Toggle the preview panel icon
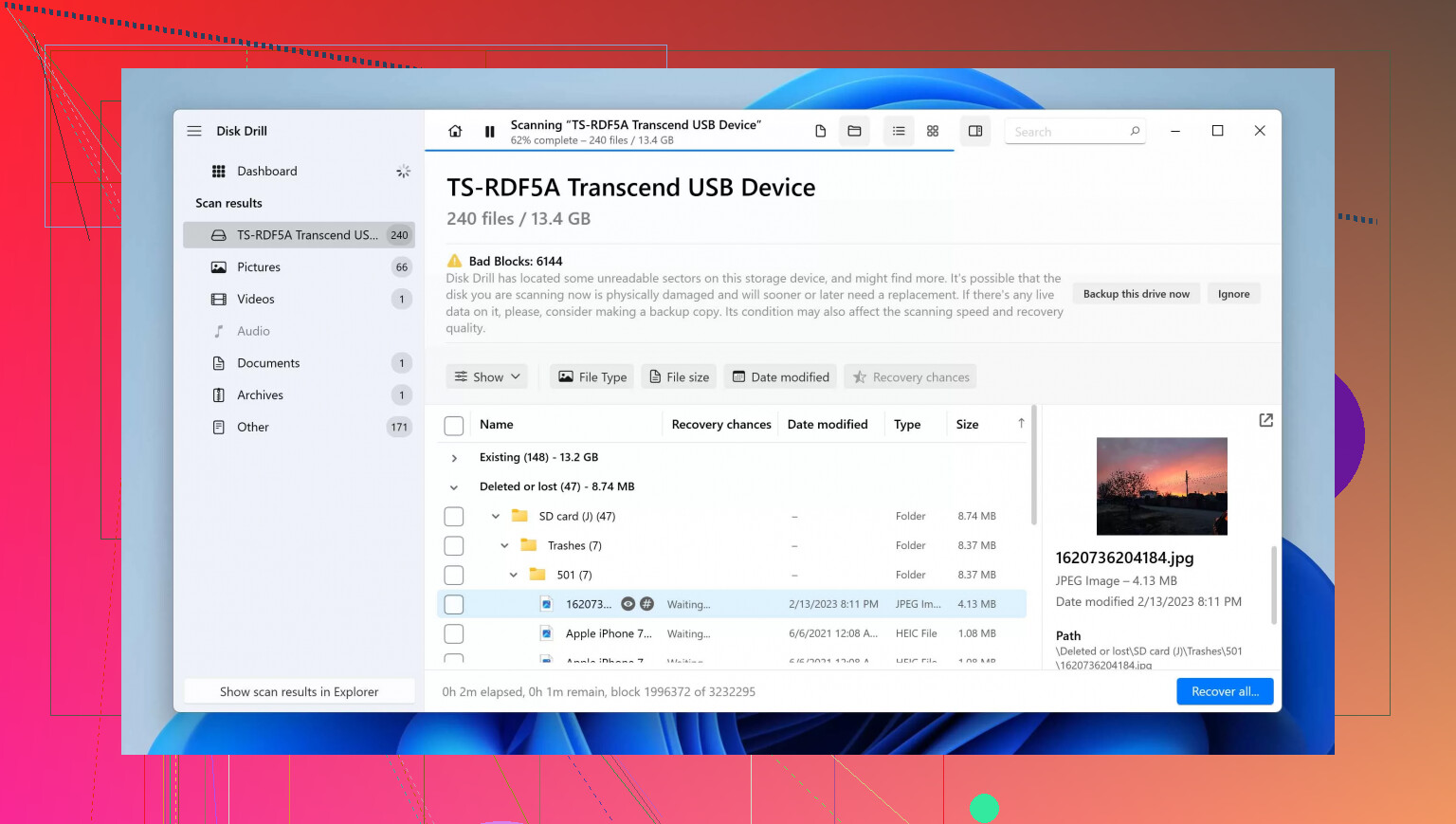 975,132
